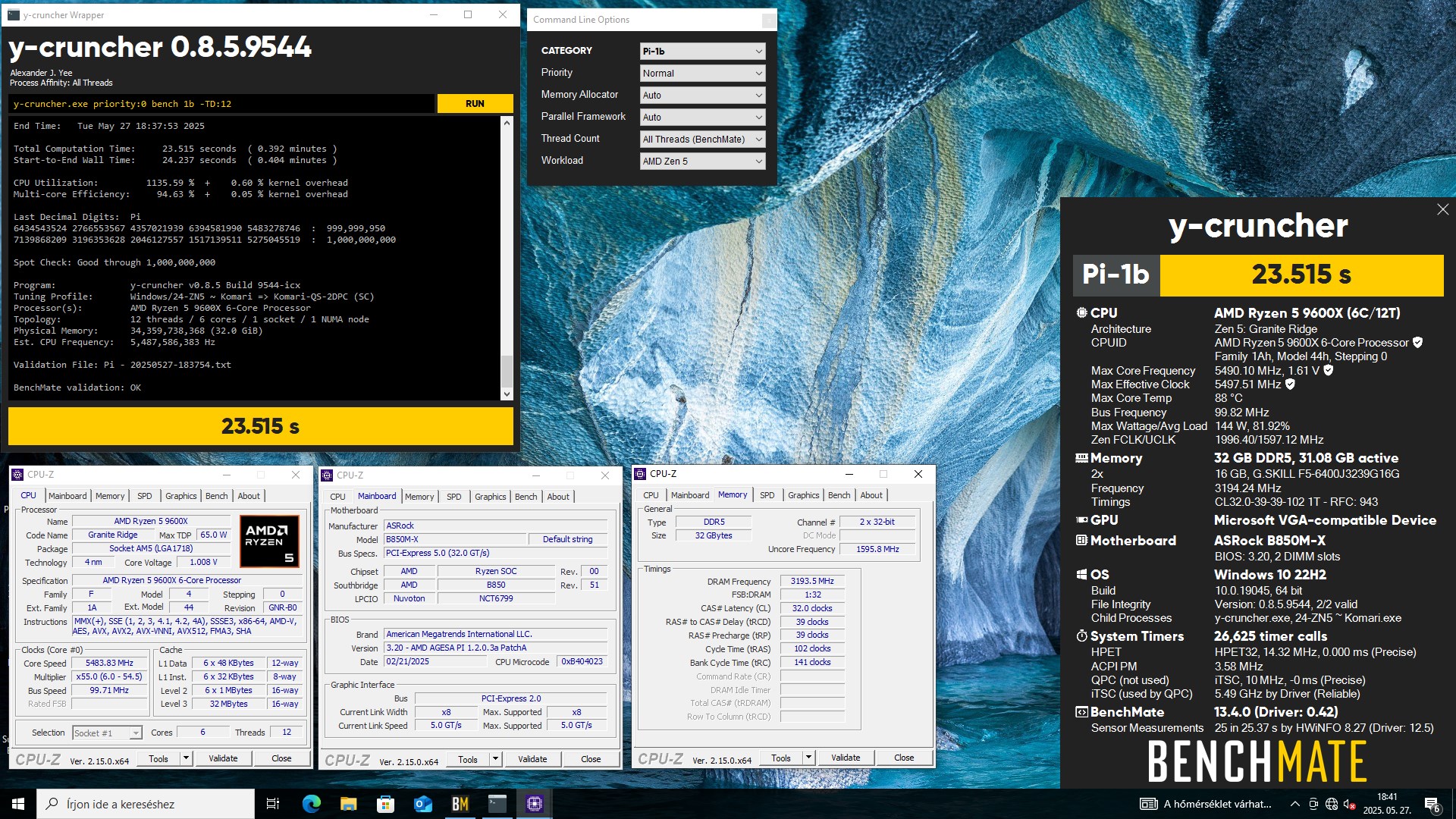The height and width of the screenshot is (819, 1456).
Task: Click Validate in the first CPU-Z CPU window
Action: pos(223,758)
